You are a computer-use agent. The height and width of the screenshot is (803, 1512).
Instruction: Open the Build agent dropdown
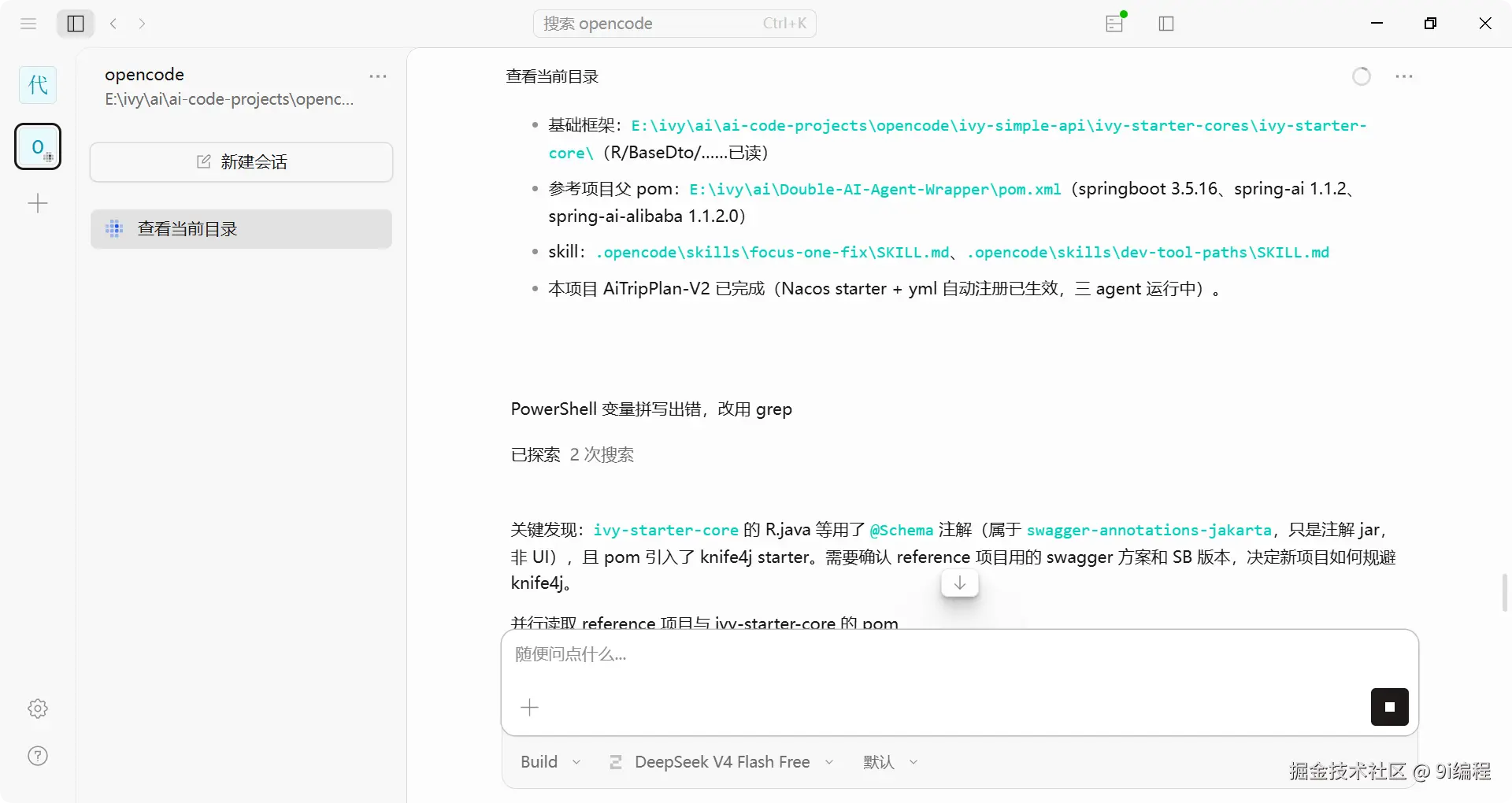550,762
